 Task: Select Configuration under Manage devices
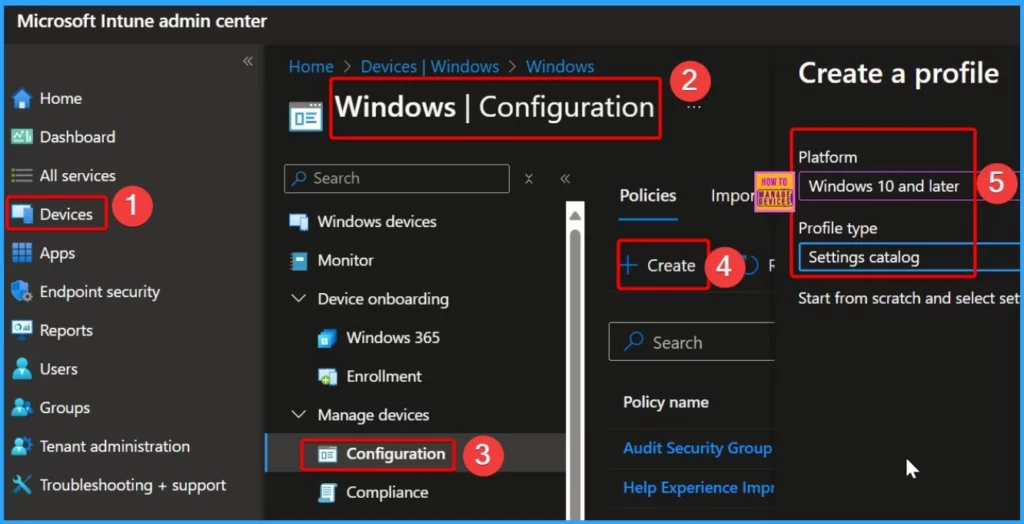tap(396, 454)
